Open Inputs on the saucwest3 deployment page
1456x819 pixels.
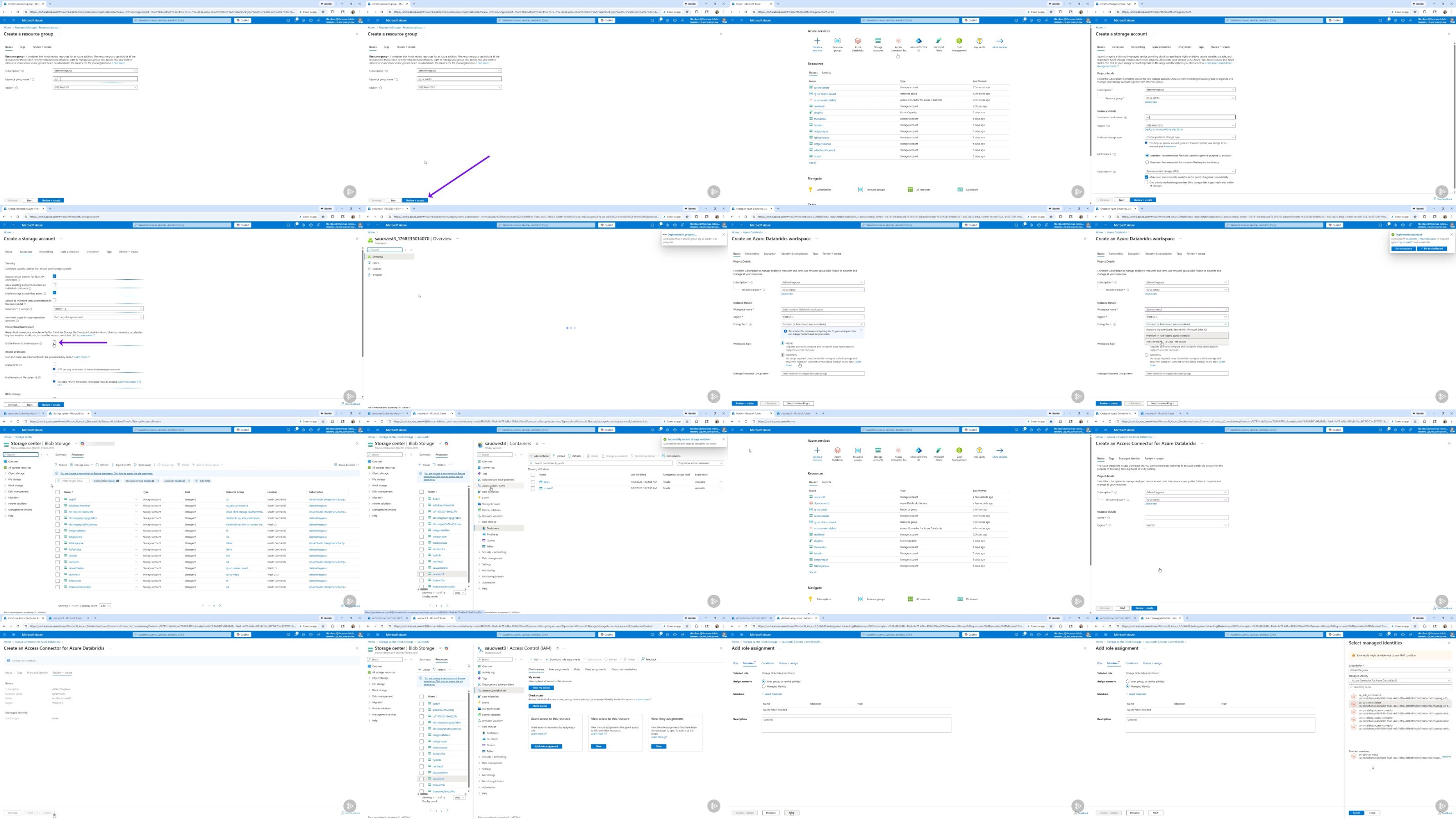(x=376, y=263)
